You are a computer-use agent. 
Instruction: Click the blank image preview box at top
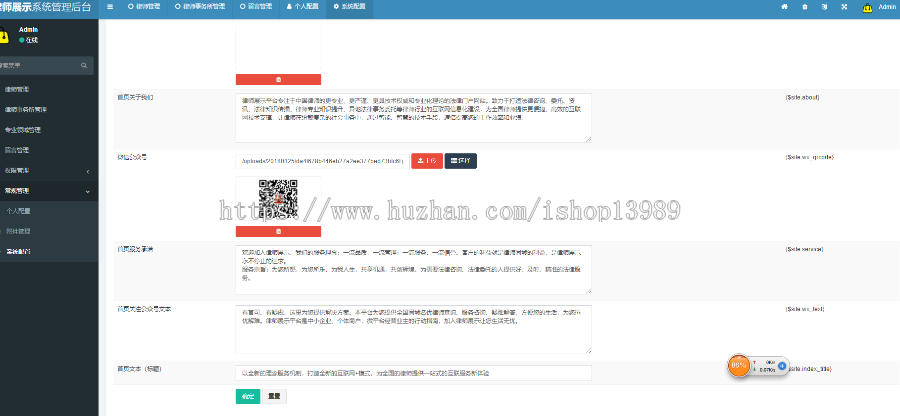click(278, 47)
